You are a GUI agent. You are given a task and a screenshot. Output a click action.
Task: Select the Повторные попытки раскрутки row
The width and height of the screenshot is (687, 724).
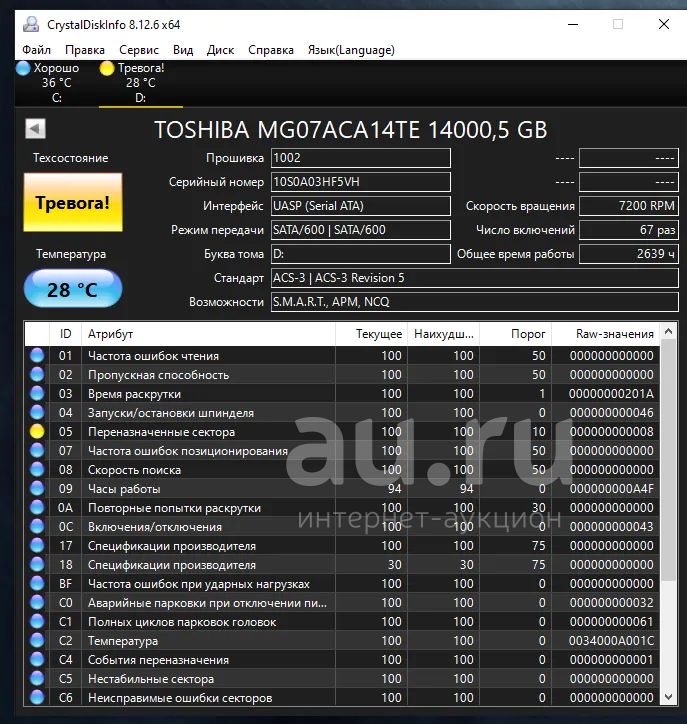[x=342, y=507]
